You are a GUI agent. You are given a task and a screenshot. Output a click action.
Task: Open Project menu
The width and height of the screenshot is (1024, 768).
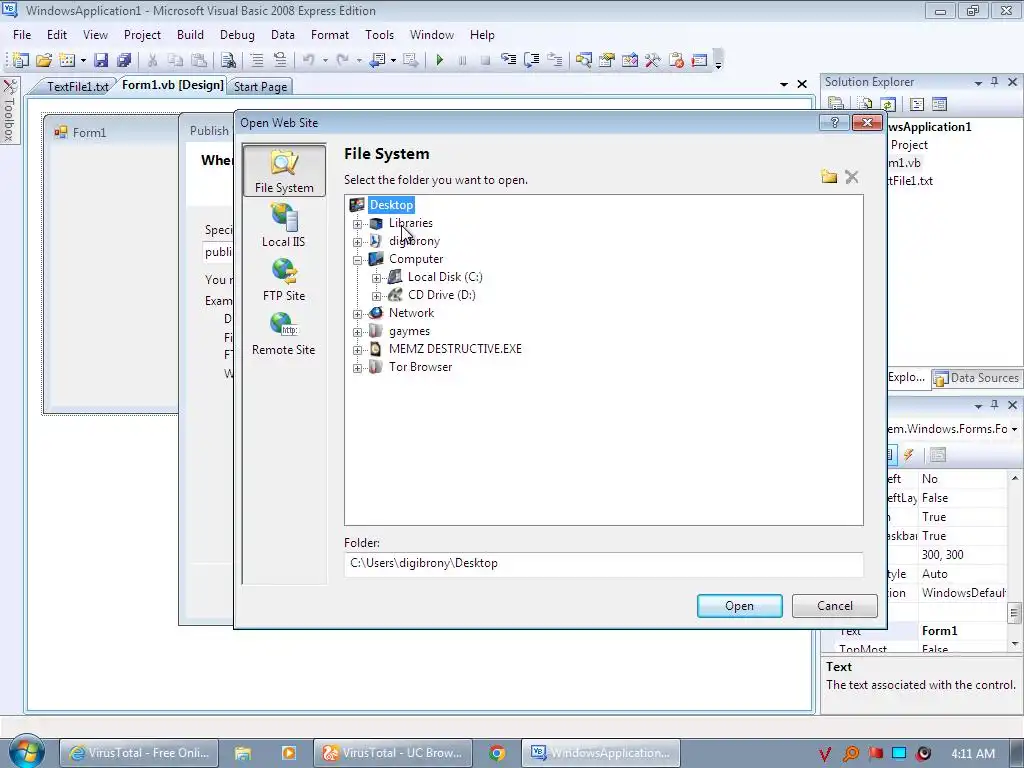(142, 35)
